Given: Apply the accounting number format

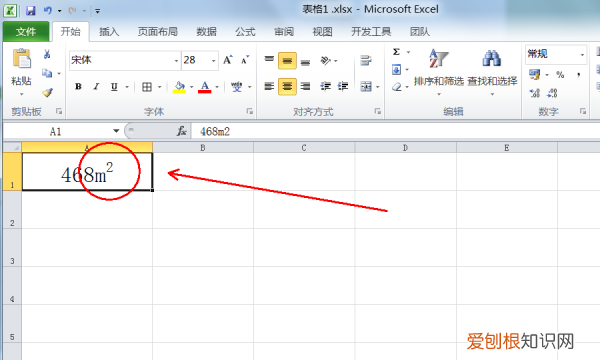Looking at the screenshot, I should (535, 74).
